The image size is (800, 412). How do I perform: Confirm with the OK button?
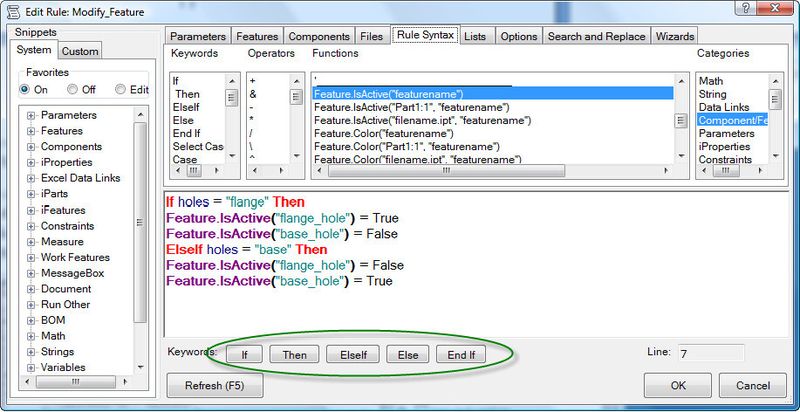click(678, 385)
